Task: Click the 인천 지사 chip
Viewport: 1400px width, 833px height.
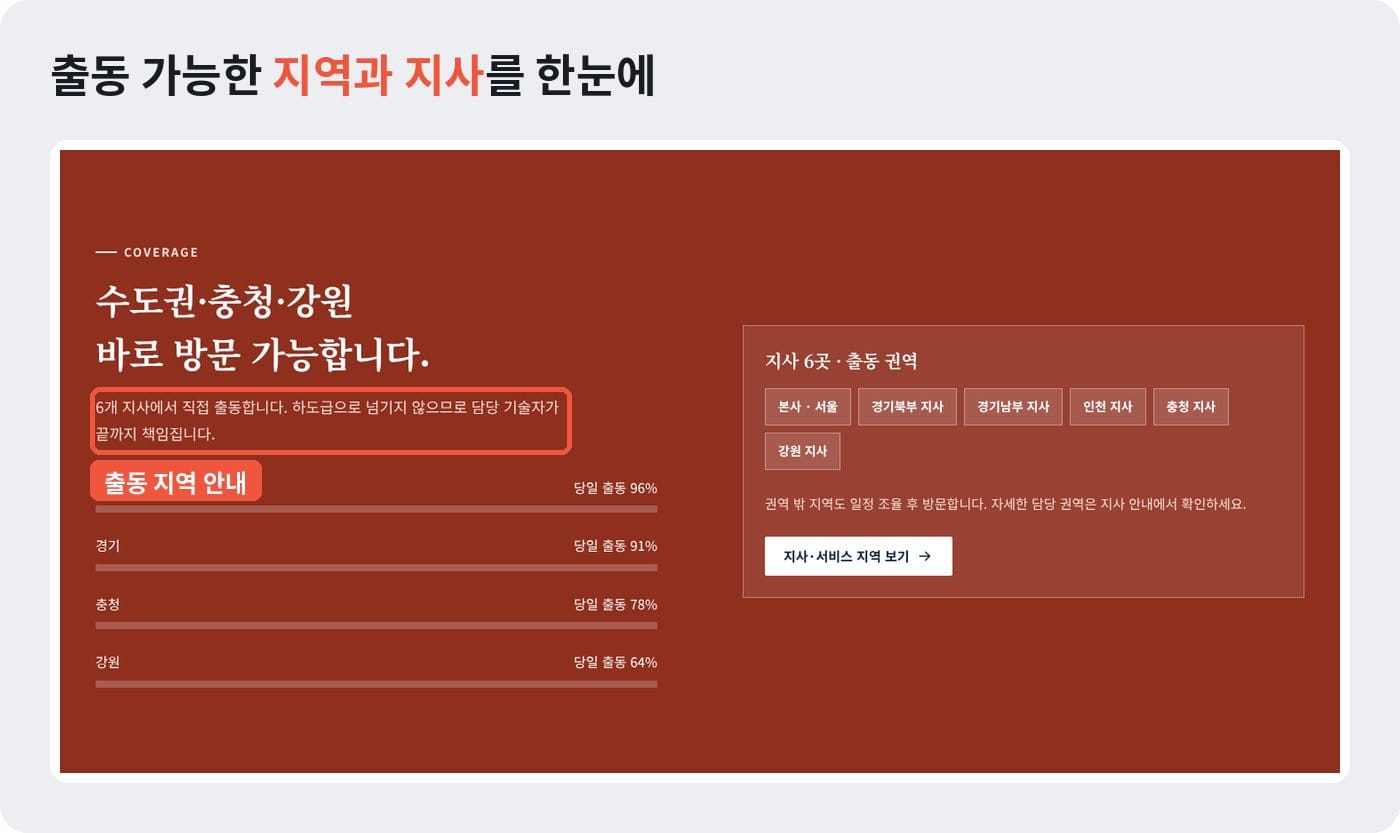Action: [1107, 407]
